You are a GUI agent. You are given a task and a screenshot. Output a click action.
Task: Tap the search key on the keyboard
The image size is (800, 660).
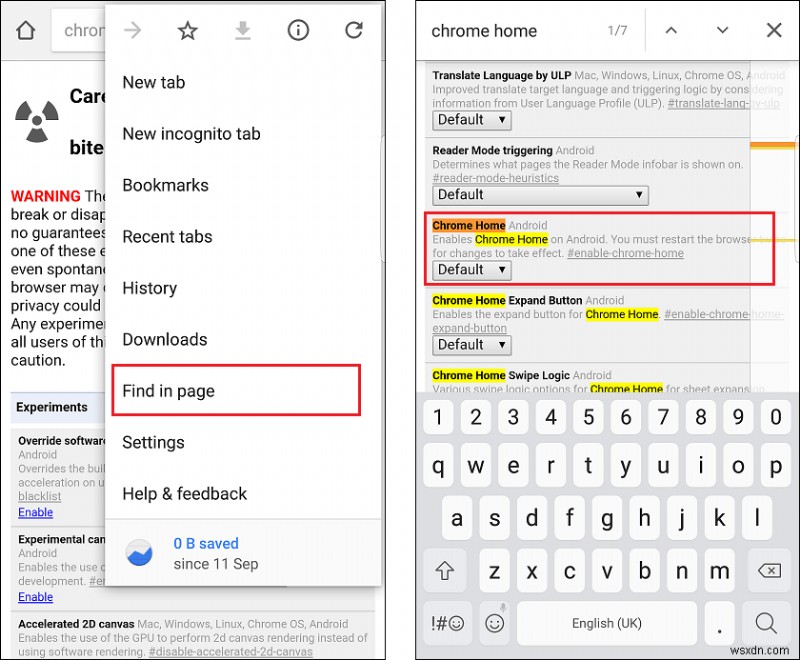766,623
